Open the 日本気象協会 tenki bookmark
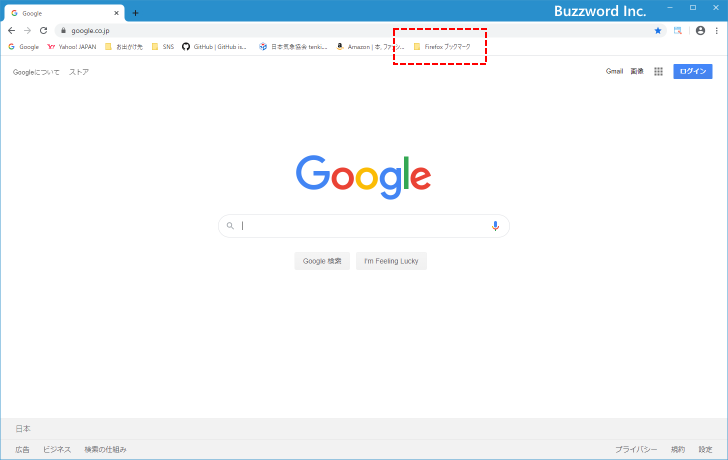Viewport: 728px width, 460px height. [293, 47]
